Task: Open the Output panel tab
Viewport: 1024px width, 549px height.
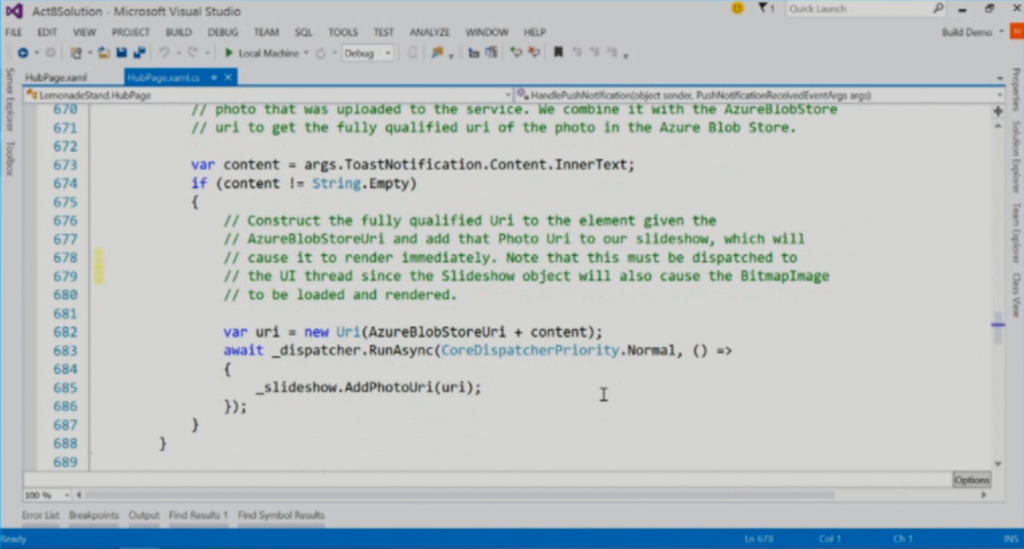Action: coord(144,515)
